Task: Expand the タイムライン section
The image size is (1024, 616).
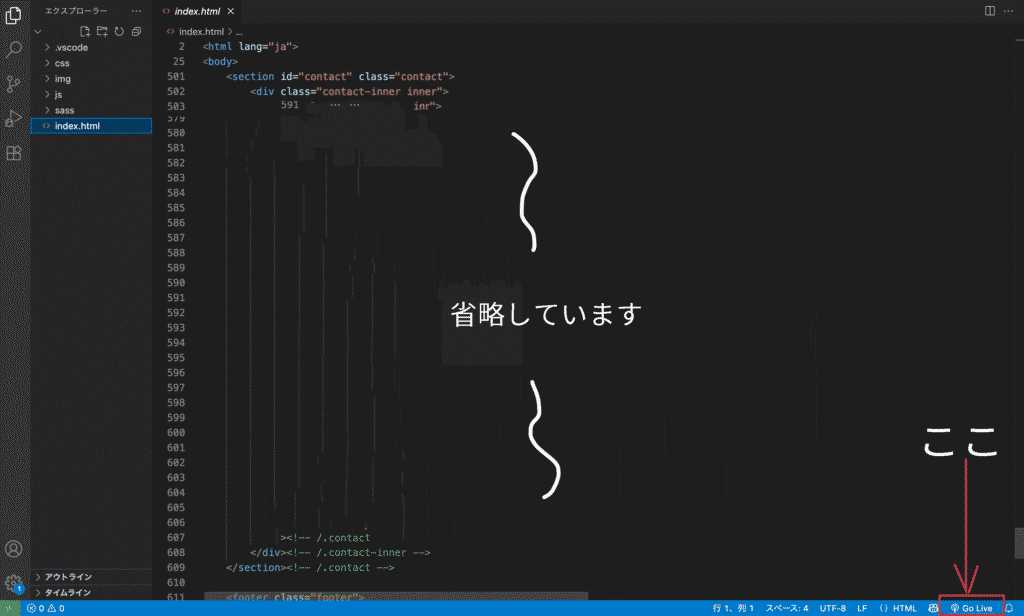Action: point(68,592)
